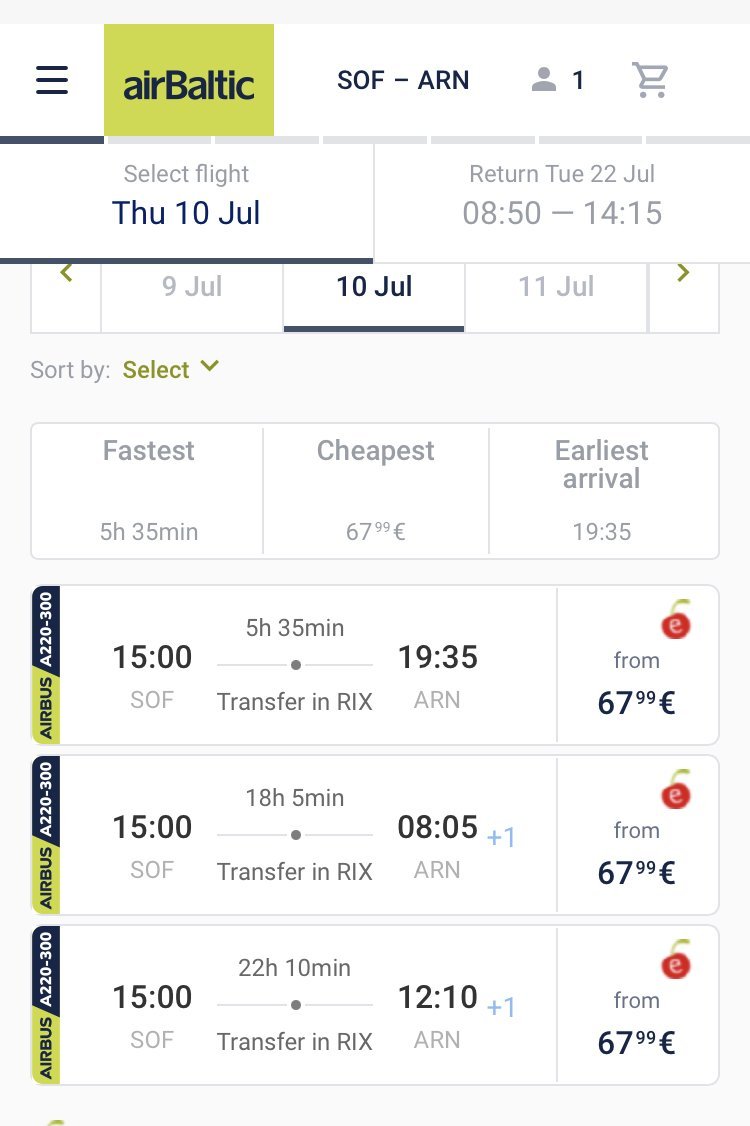The height and width of the screenshot is (1126, 750).
Task: Go to previous dates with left chevron
Action: pos(66,274)
